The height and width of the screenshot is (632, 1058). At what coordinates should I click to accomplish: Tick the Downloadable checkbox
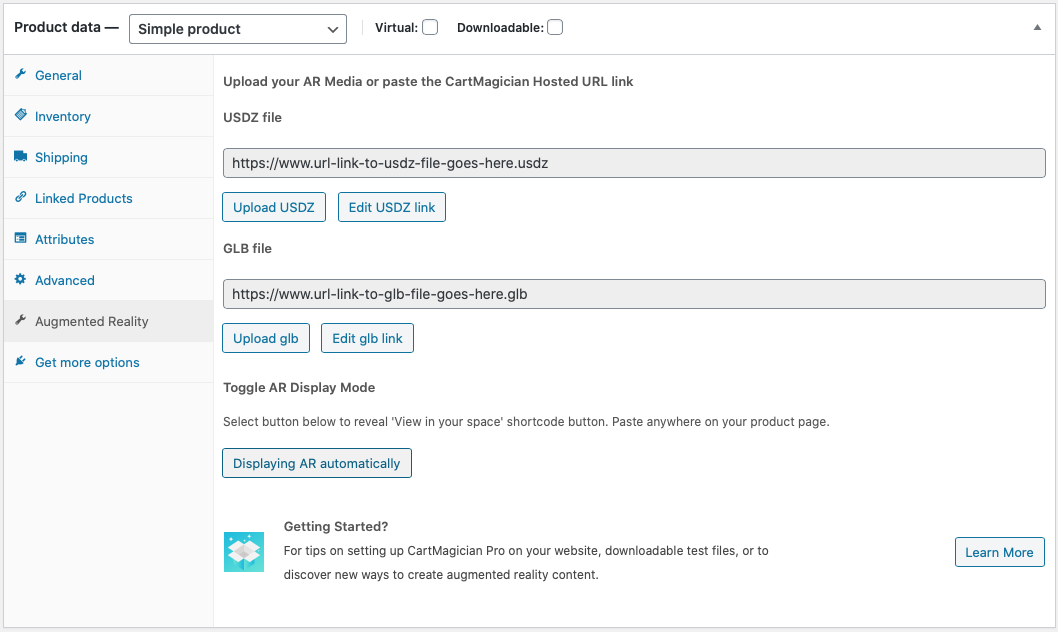click(555, 28)
